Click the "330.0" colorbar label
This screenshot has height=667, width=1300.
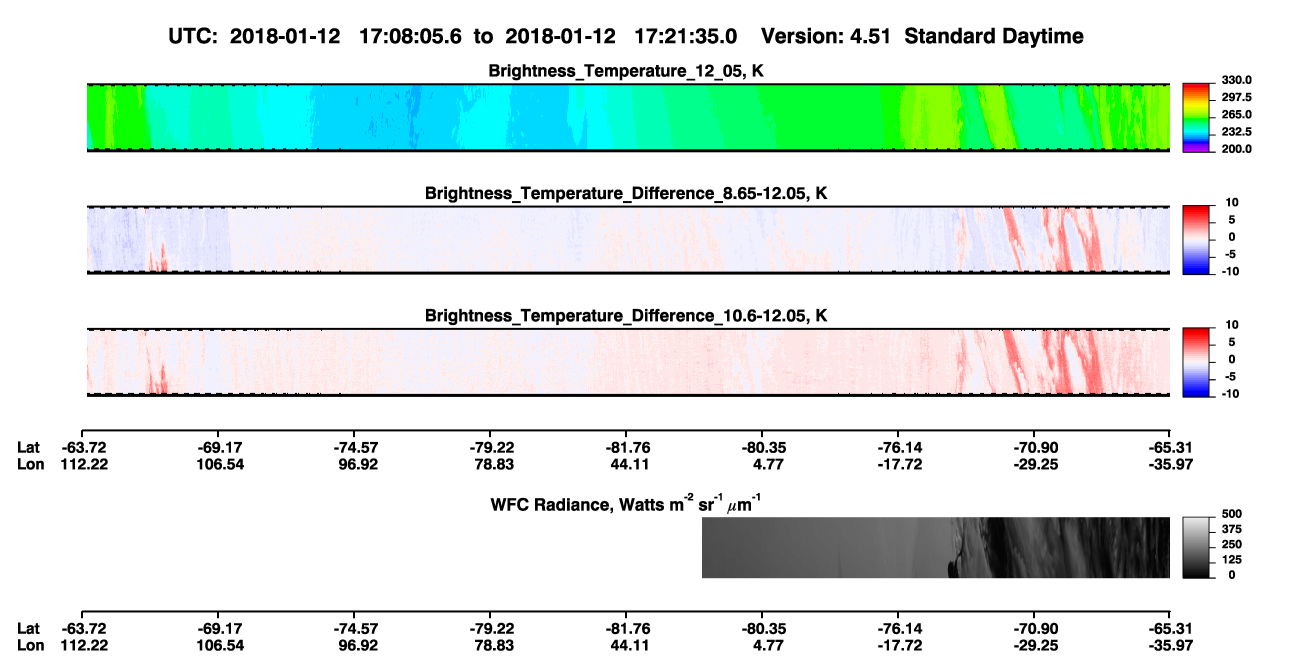(1237, 80)
